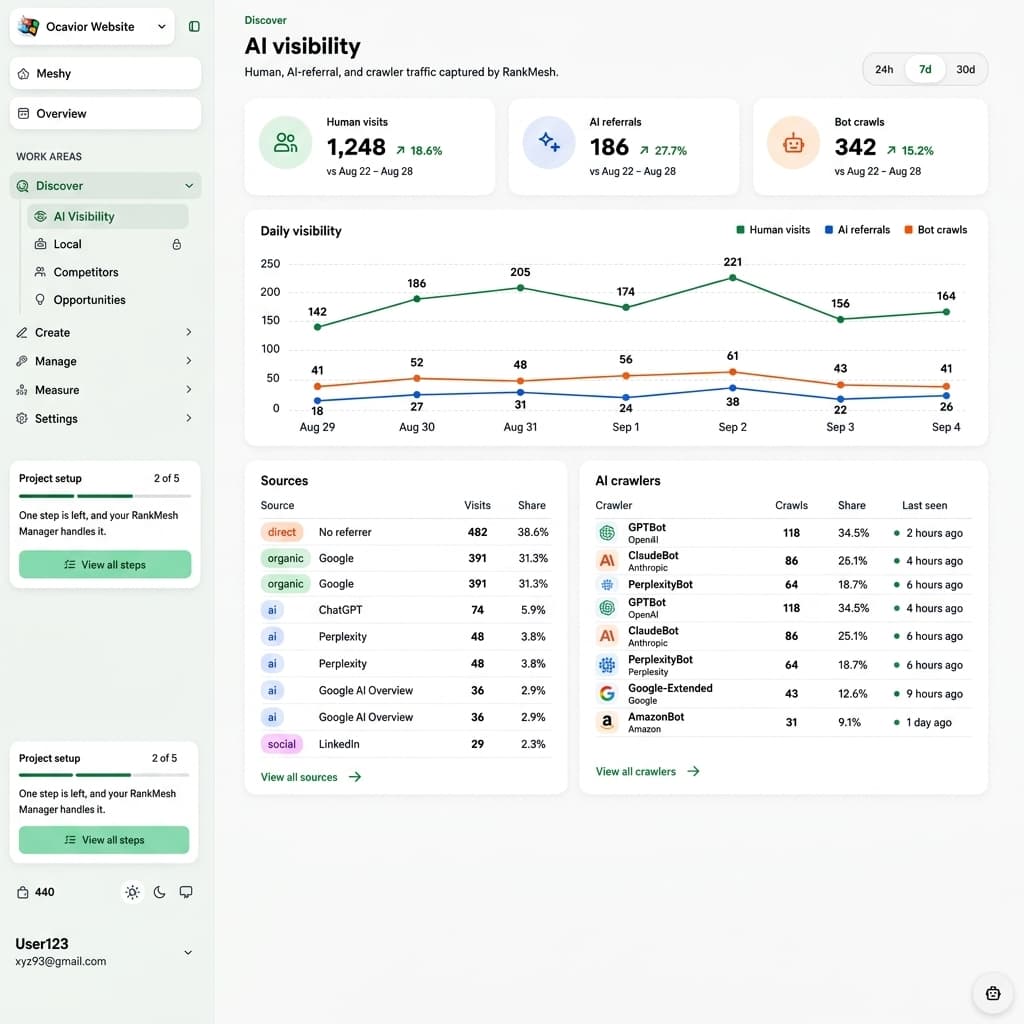This screenshot has width=1024, height=1024.
Task: Select the 7d time range
Action: pyautogui.click(x=925, y=69)
